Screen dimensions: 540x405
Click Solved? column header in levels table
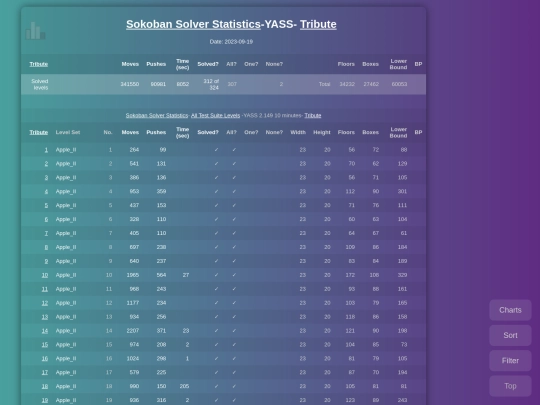[208, 132]
